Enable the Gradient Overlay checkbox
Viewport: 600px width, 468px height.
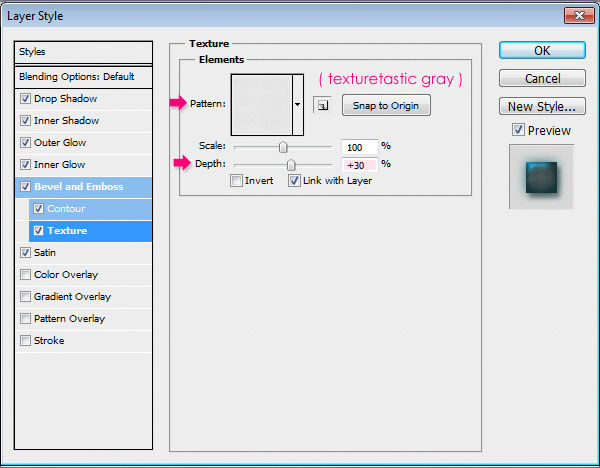25,297
